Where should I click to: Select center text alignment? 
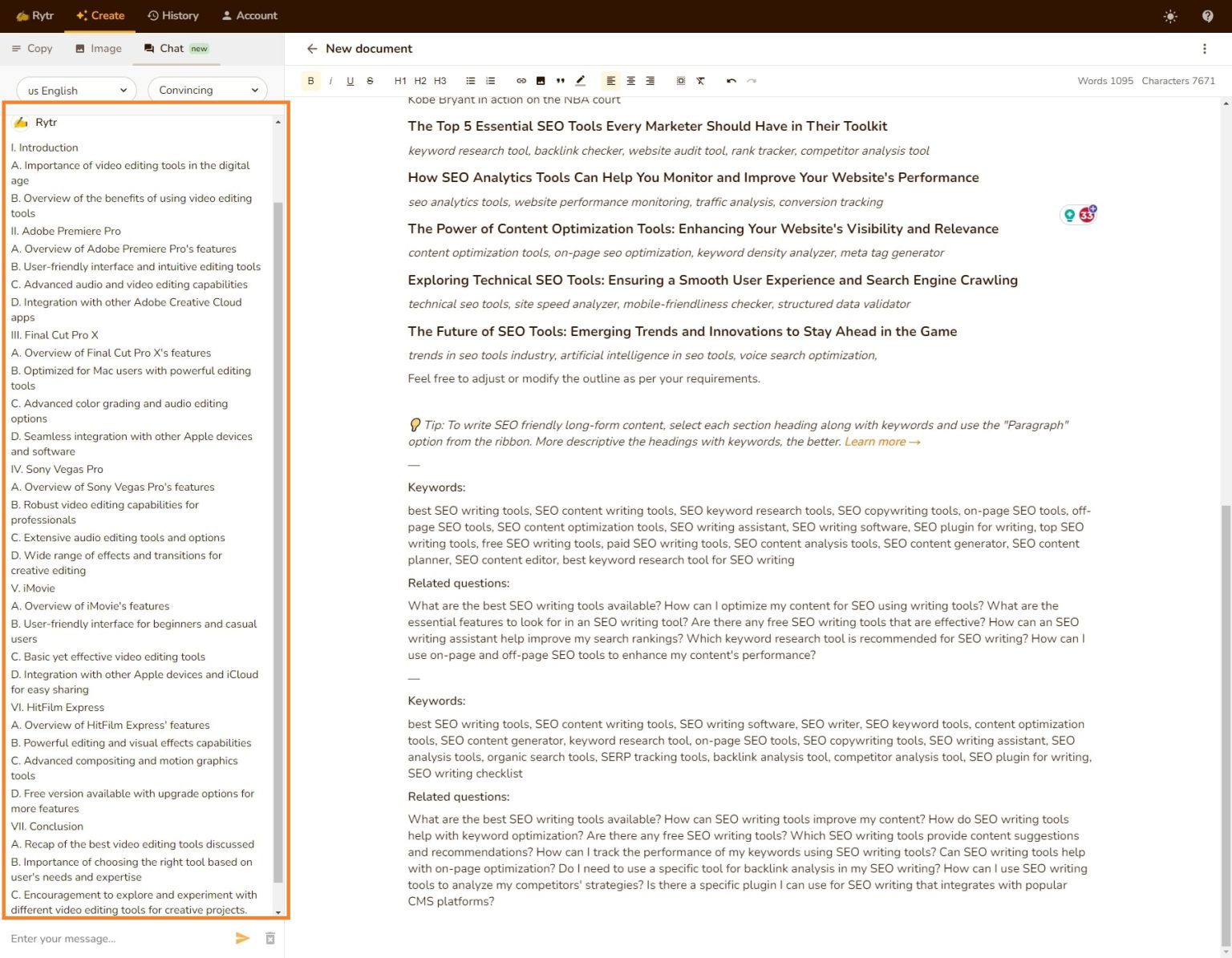click(630, 80)
